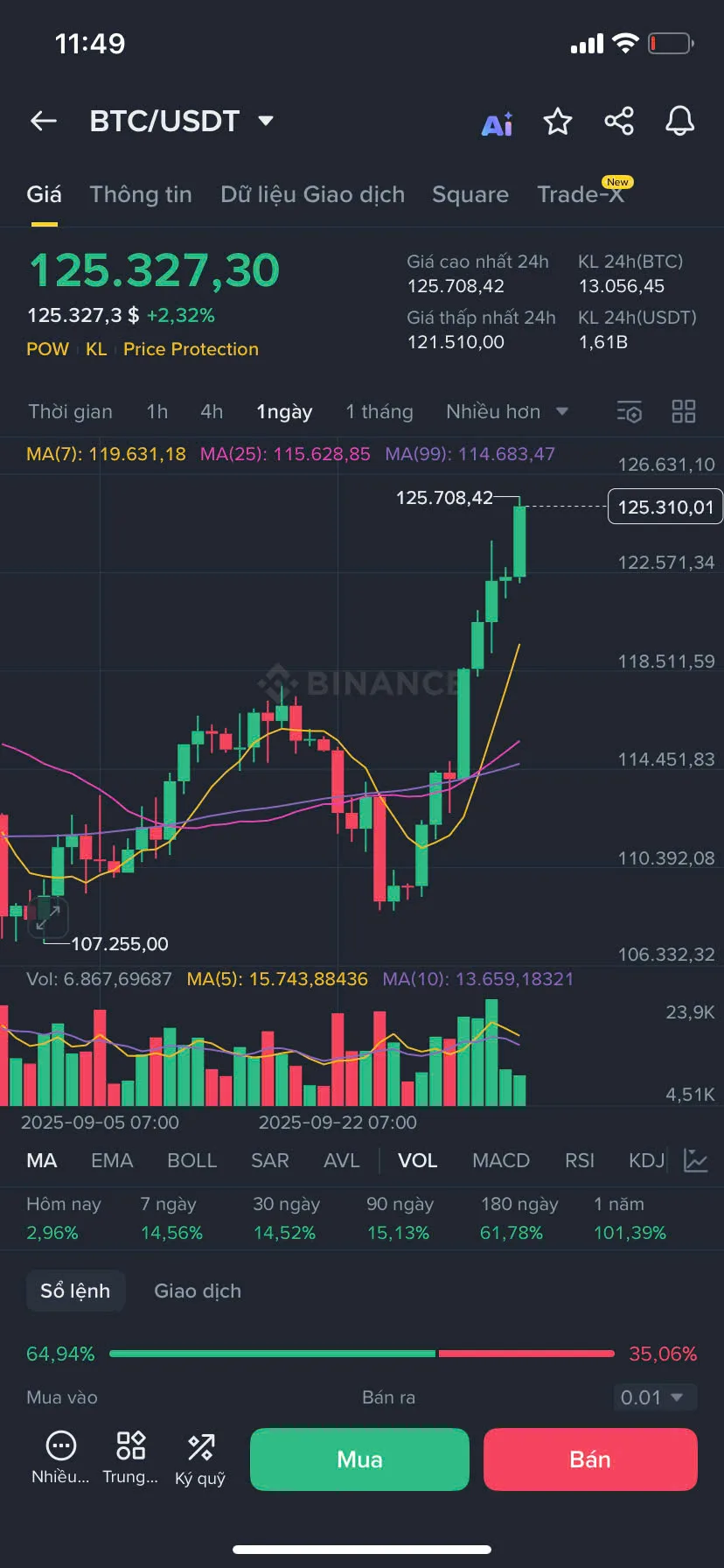Open the Binance AI assistant

click(497, 122)
